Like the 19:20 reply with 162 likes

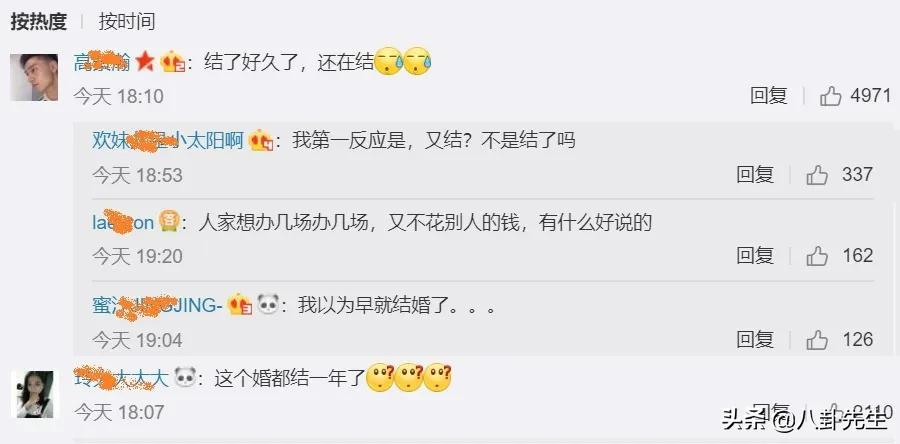click(817, 256)
